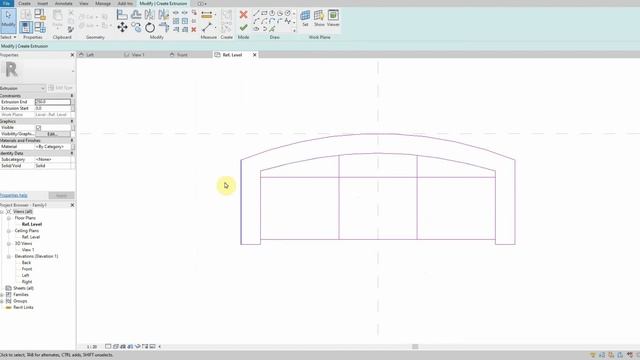Click the Extrusion Start value field
The width and height of the screenshot is (640, 360).
[53, 108]
